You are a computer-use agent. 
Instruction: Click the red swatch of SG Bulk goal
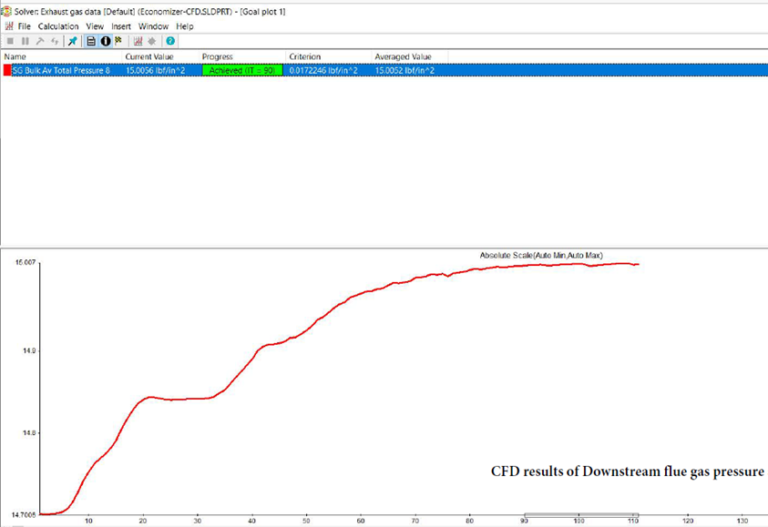pos(8,71)
